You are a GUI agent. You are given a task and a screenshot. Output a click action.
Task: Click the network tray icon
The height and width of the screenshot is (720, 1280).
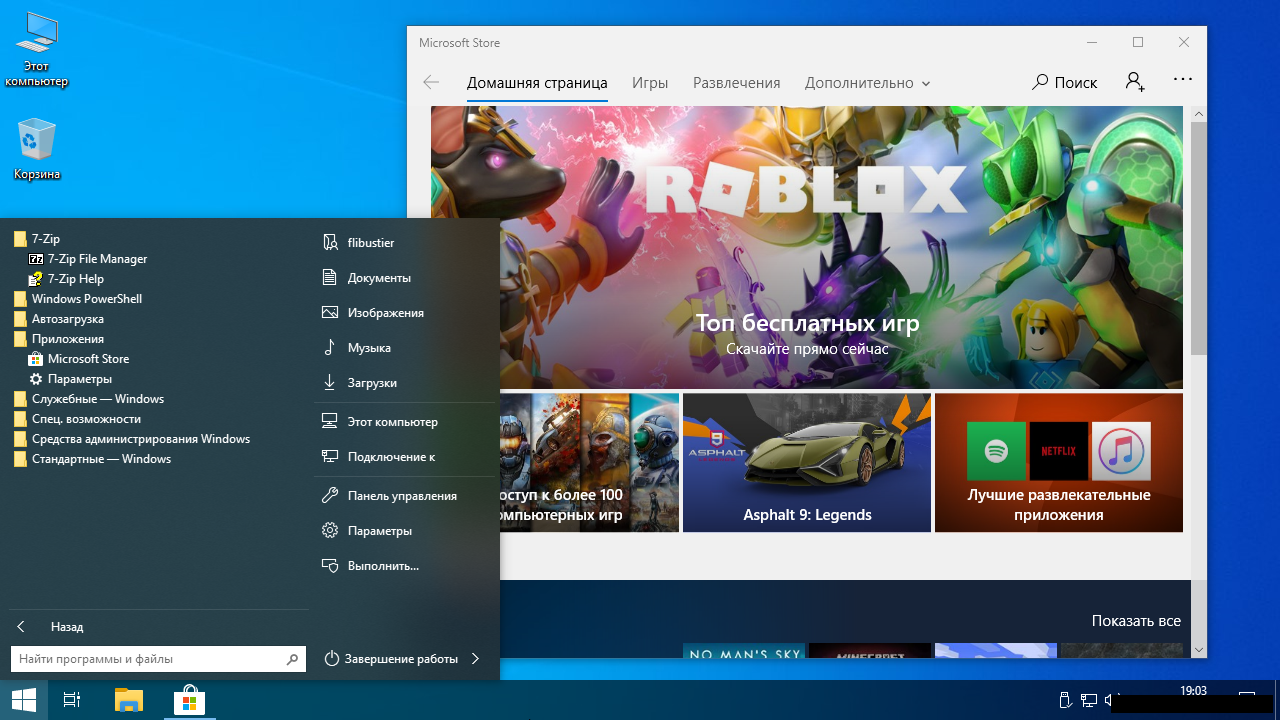(1088, 700)
